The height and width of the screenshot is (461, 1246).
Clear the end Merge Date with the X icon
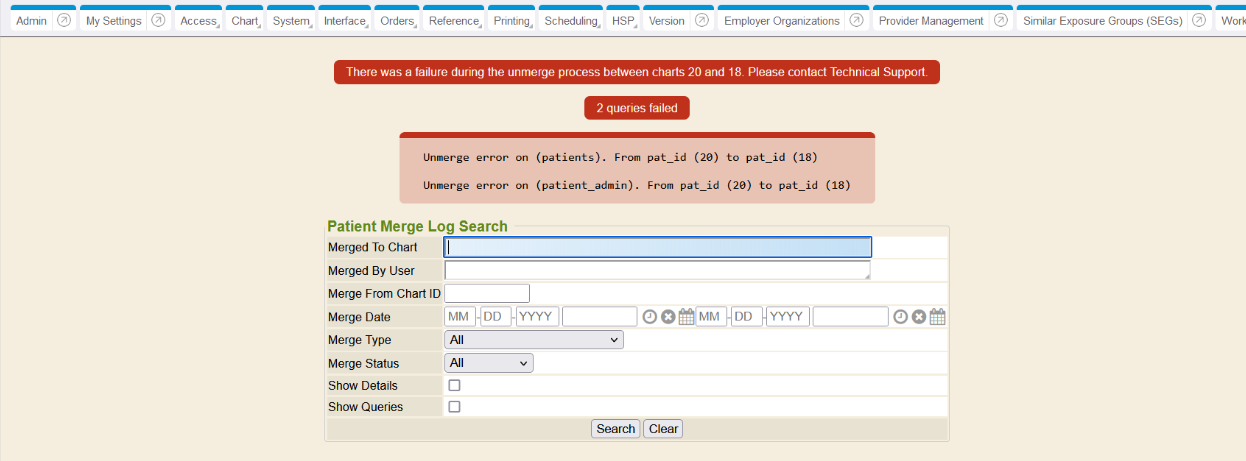pyautogui.click(x=919, y=317)
